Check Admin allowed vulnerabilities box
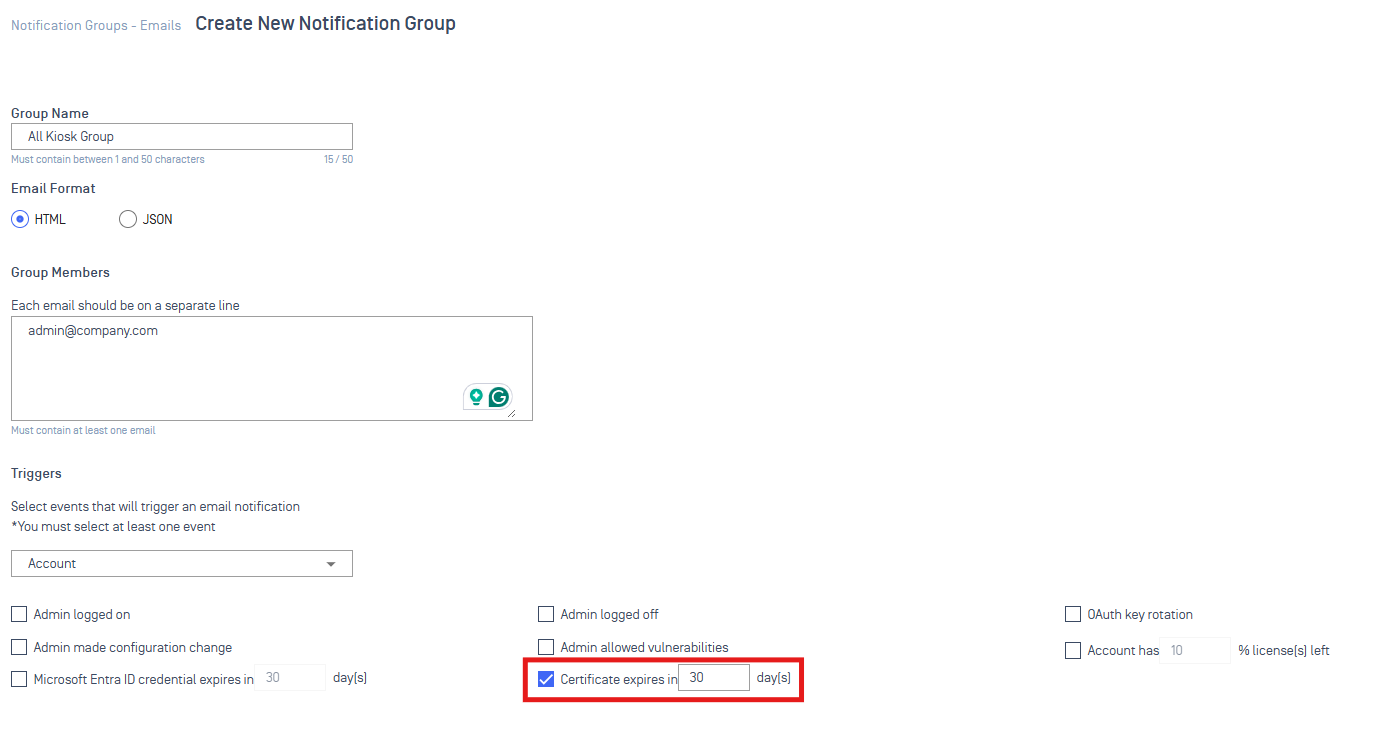 (x=546, y=647)
